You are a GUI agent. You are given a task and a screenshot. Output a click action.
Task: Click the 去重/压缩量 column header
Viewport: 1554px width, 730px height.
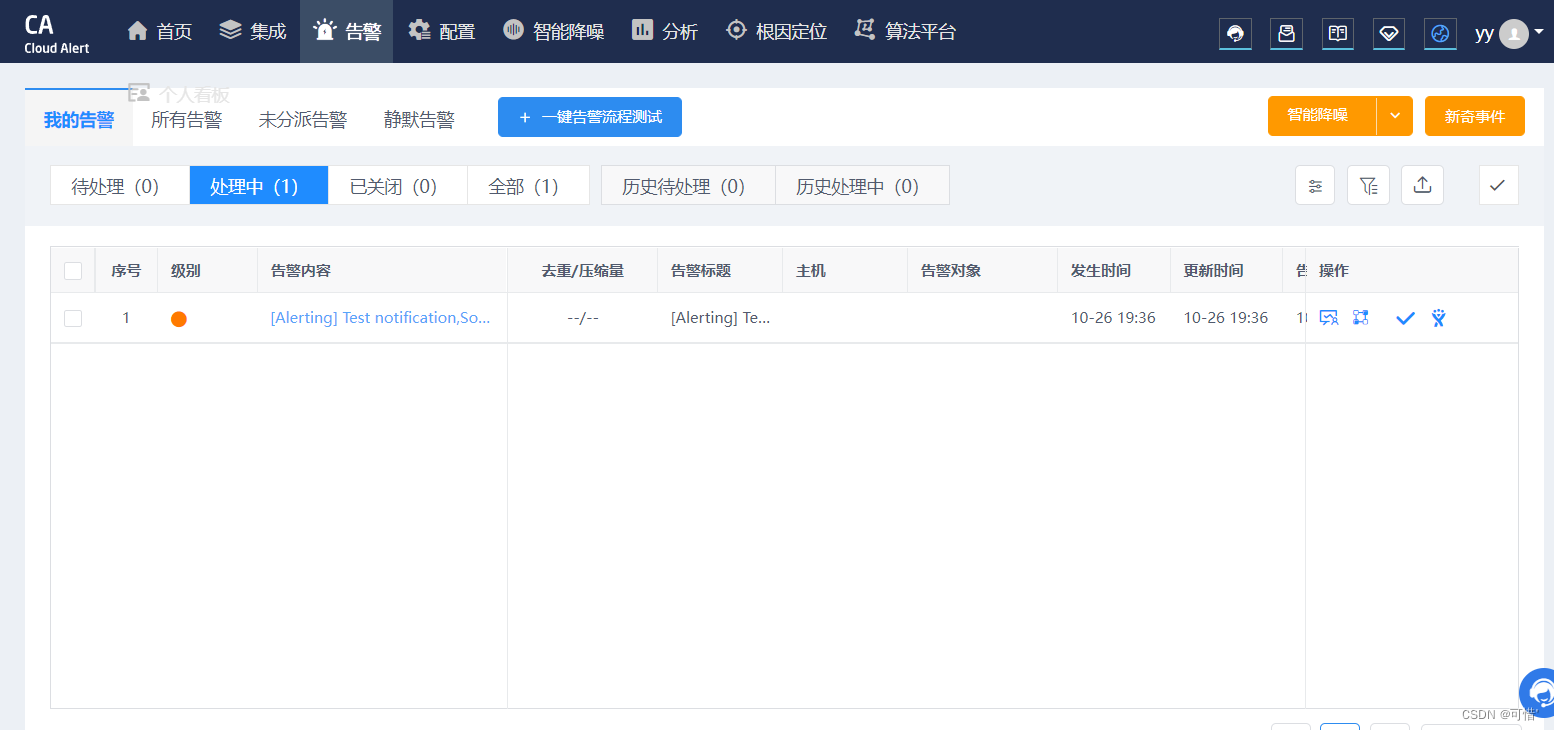point(583,271)
